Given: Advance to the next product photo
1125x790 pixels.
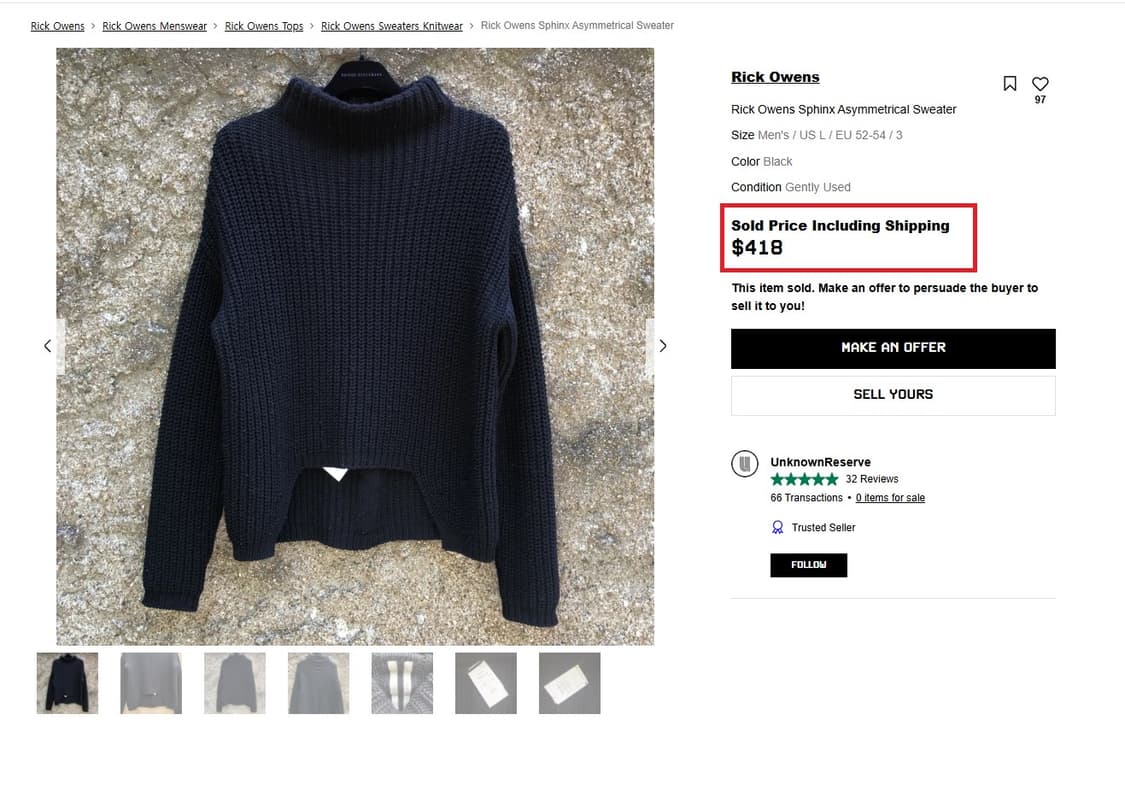Looking at the screenshot, I should [x=662, y=346].
